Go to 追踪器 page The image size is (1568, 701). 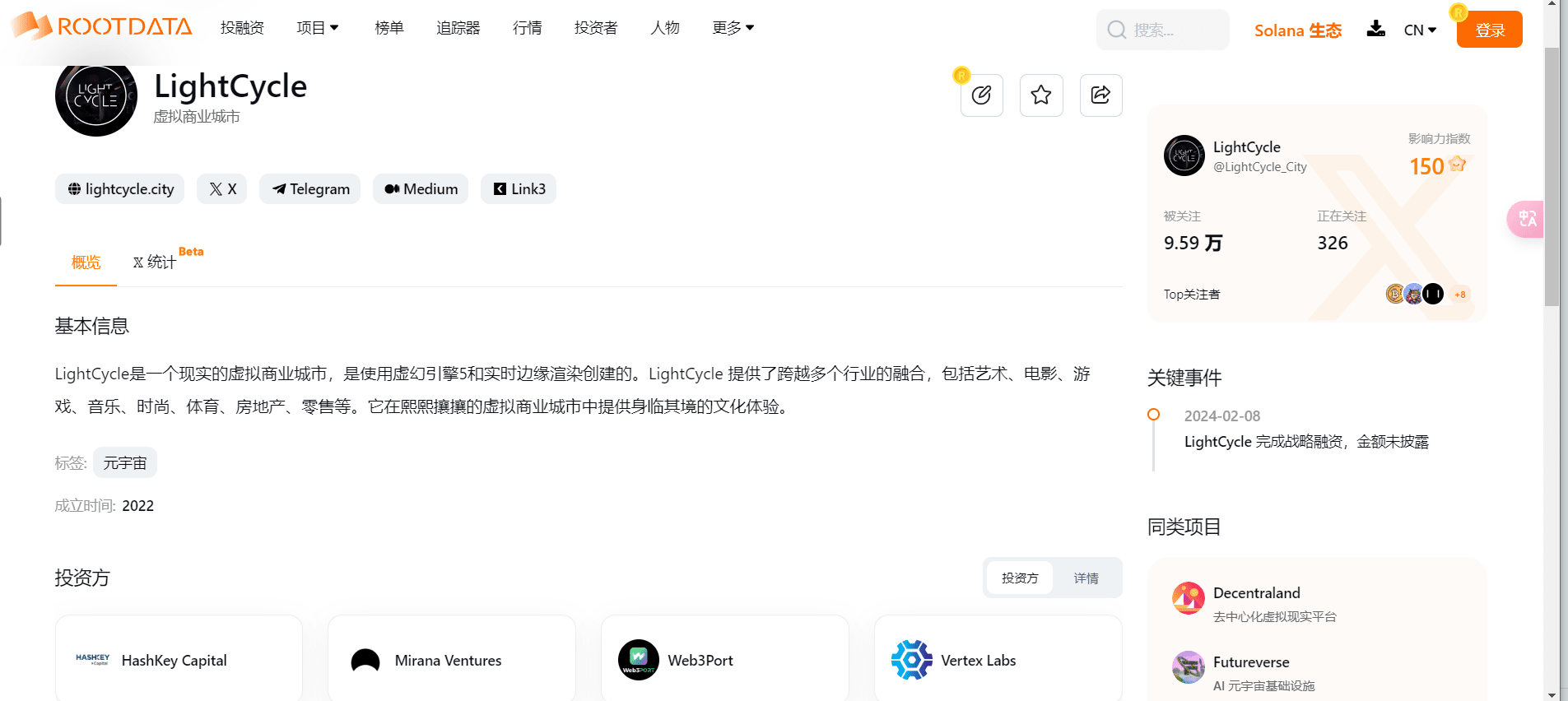(458, 28)
